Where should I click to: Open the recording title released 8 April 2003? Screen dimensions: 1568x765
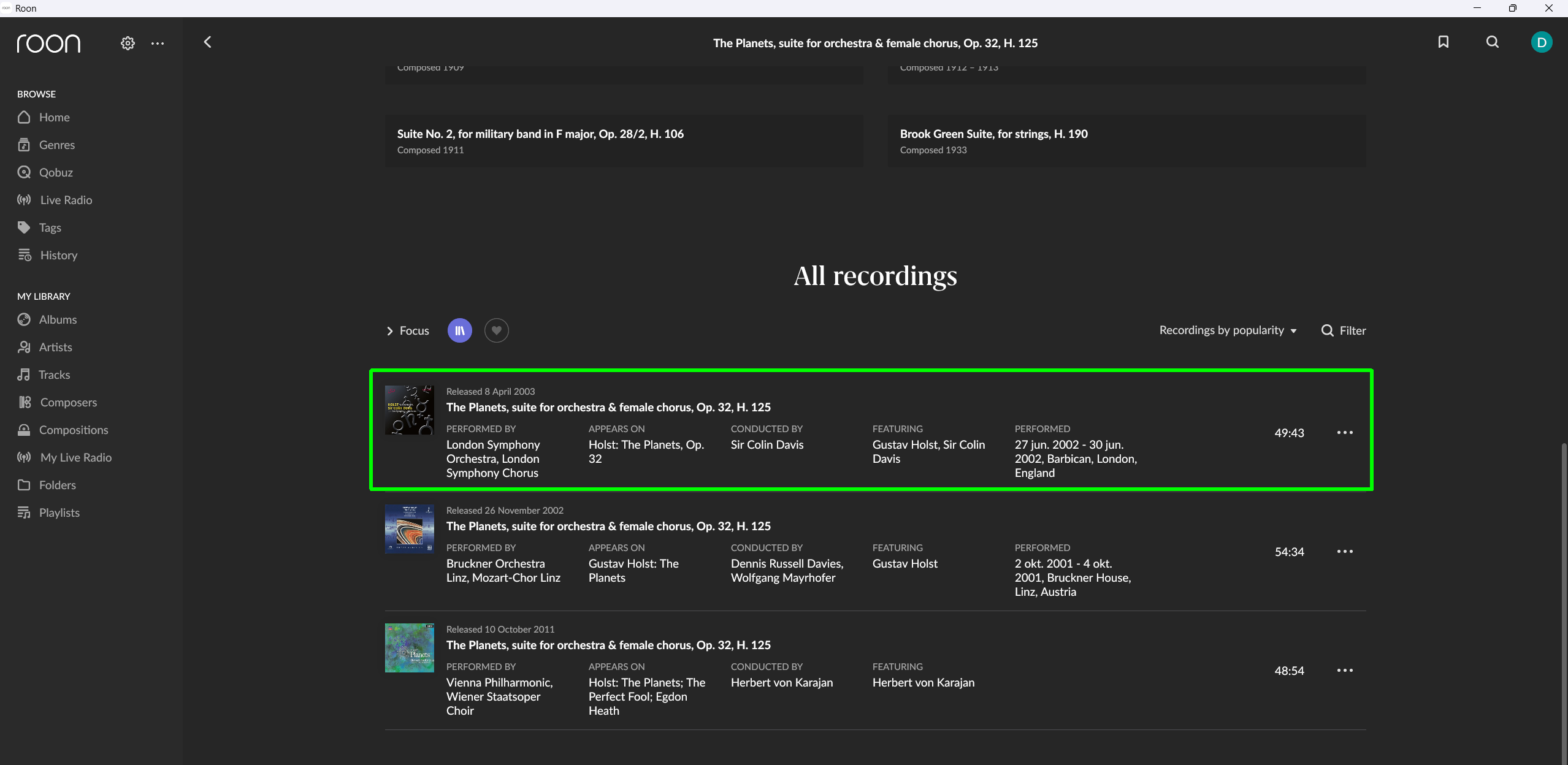[608, 407]
